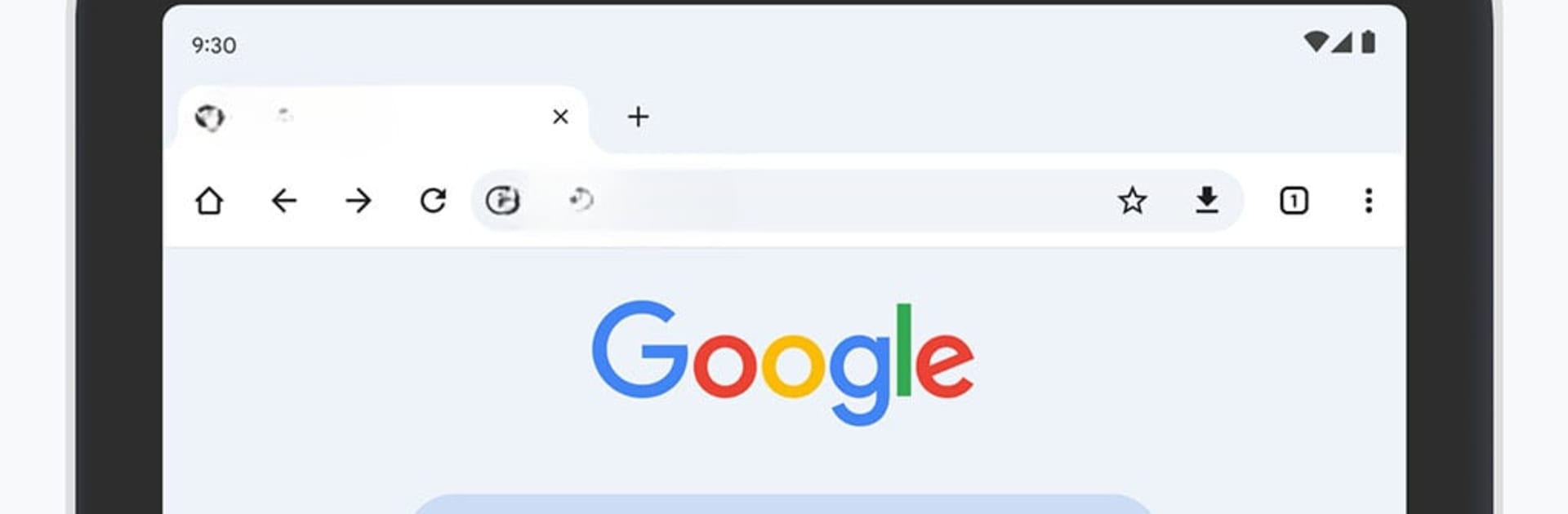
Task: Reload the current page
Action: pyautogui.click(x=433, y=200)
